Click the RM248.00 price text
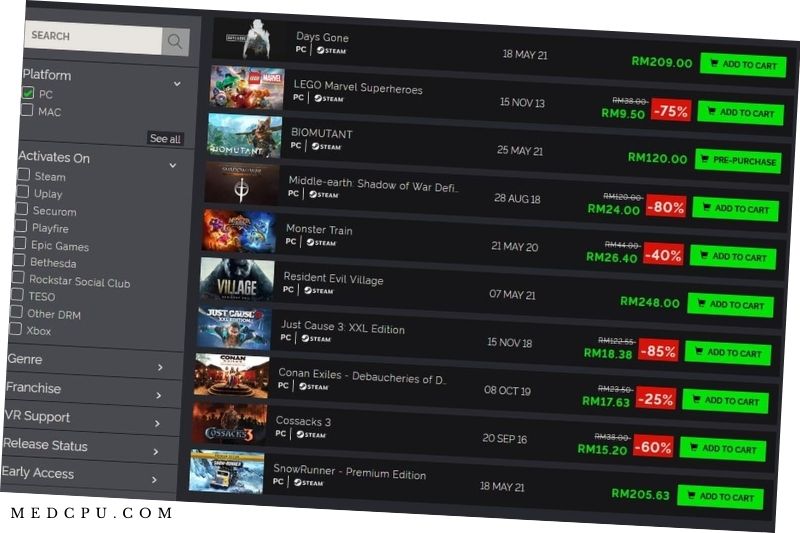 click(x=649, y=302)
